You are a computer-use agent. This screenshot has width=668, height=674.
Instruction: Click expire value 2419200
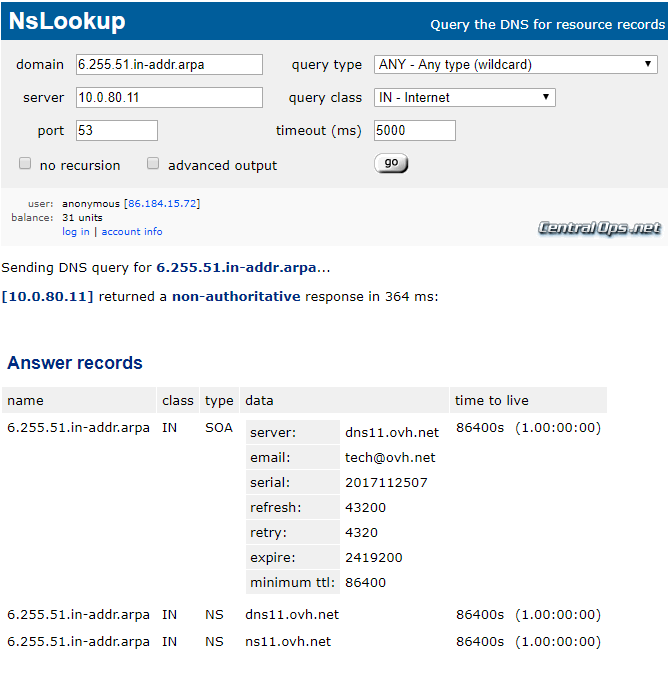tap(374, 558)
